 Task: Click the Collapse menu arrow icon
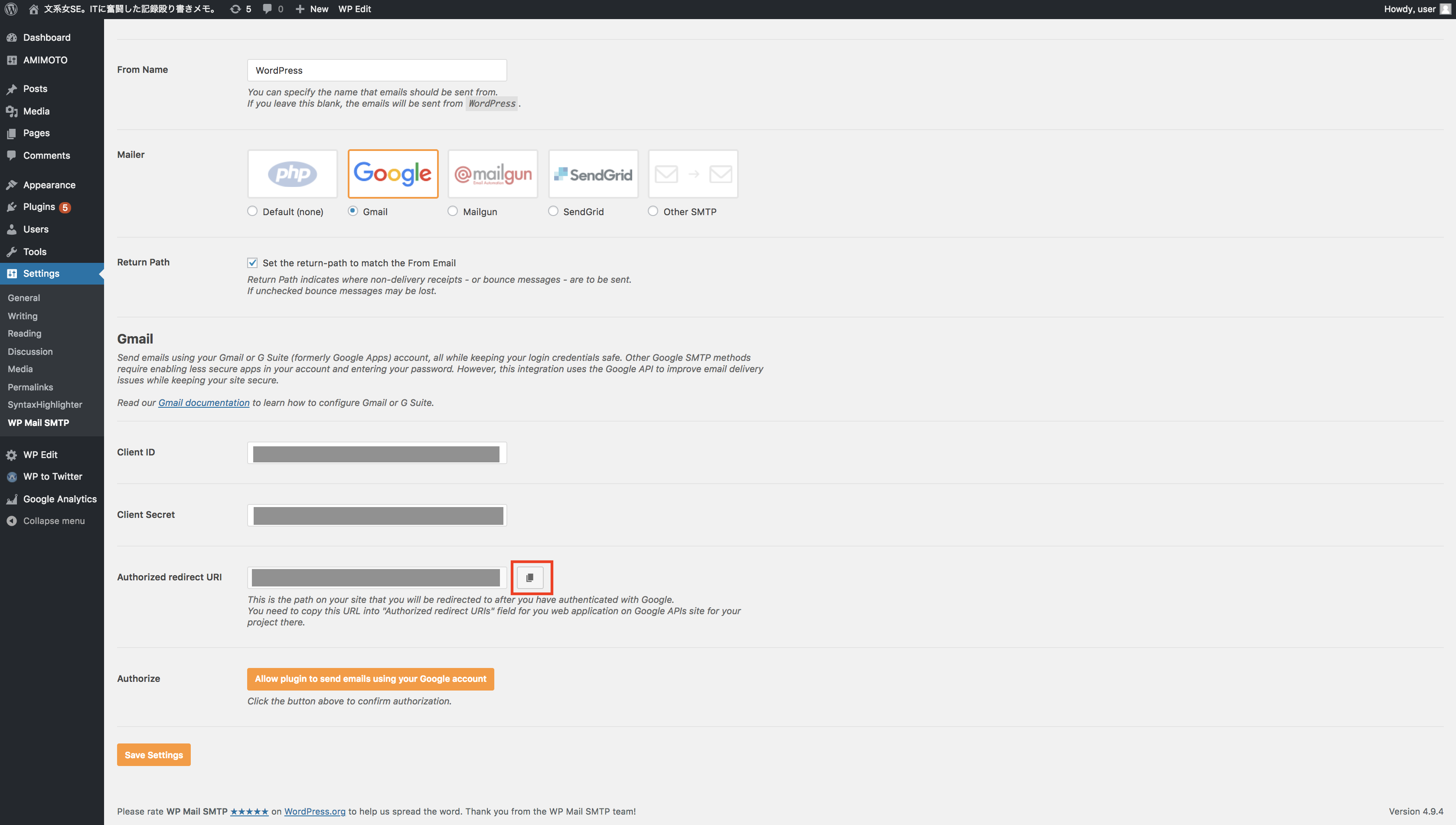coord(11,521)
